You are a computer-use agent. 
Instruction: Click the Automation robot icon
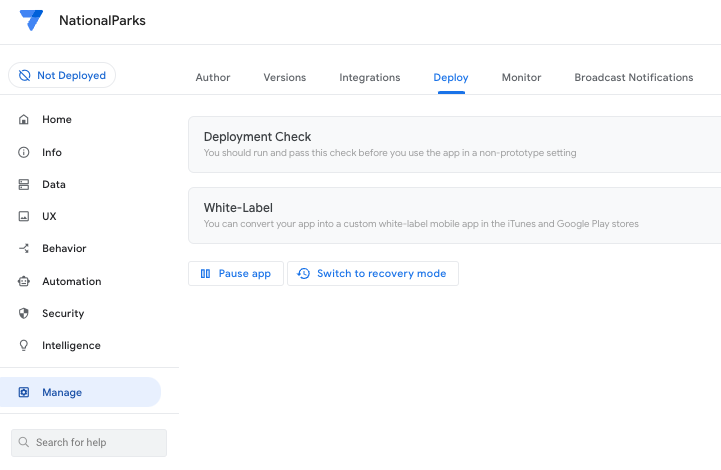[23, 281]
